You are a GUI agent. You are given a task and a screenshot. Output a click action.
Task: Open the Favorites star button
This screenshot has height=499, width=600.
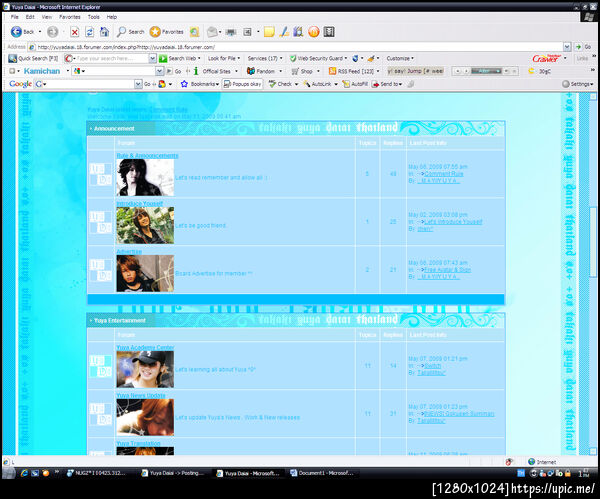pos(166,32)
